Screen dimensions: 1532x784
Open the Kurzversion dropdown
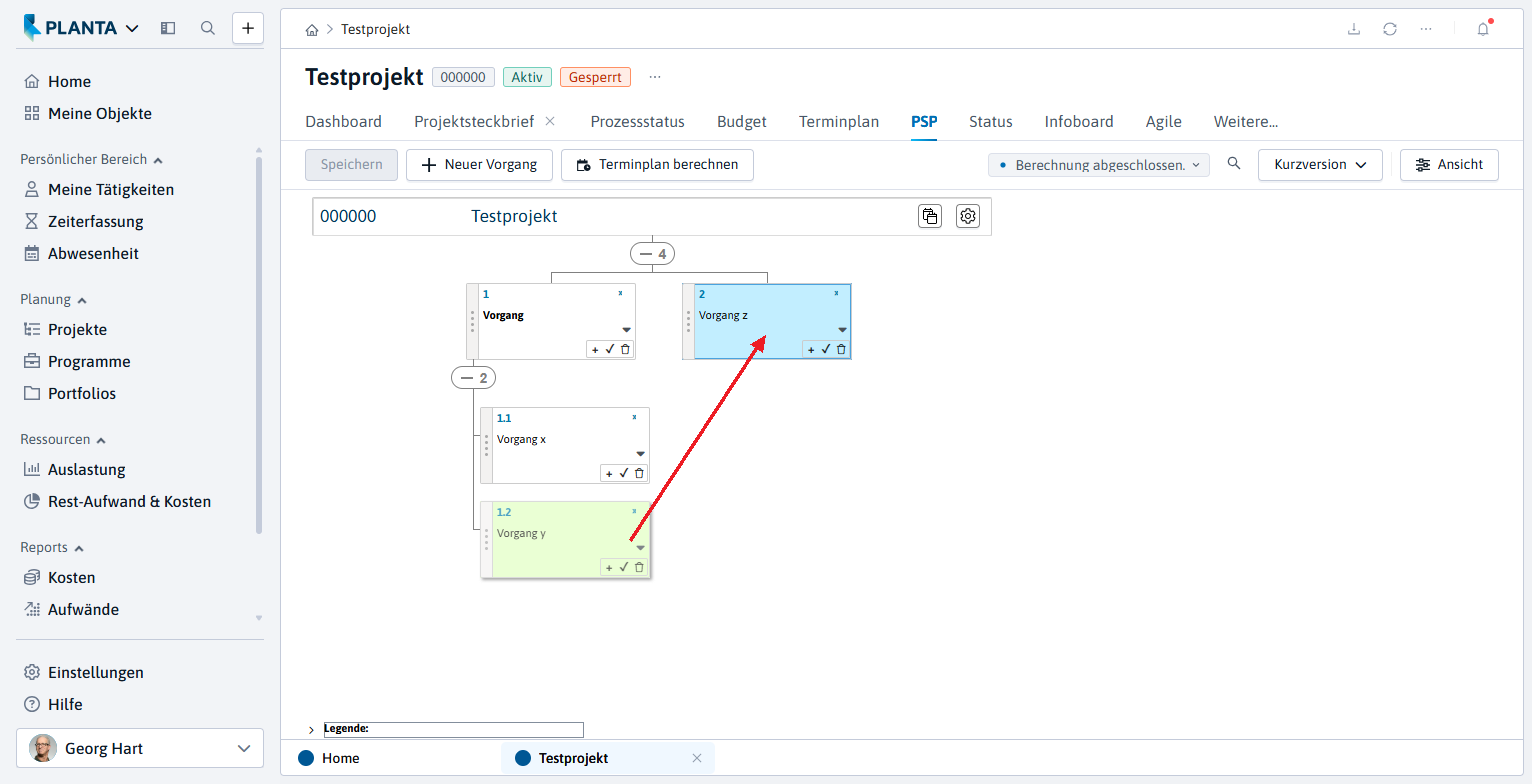pos(1320,165)
